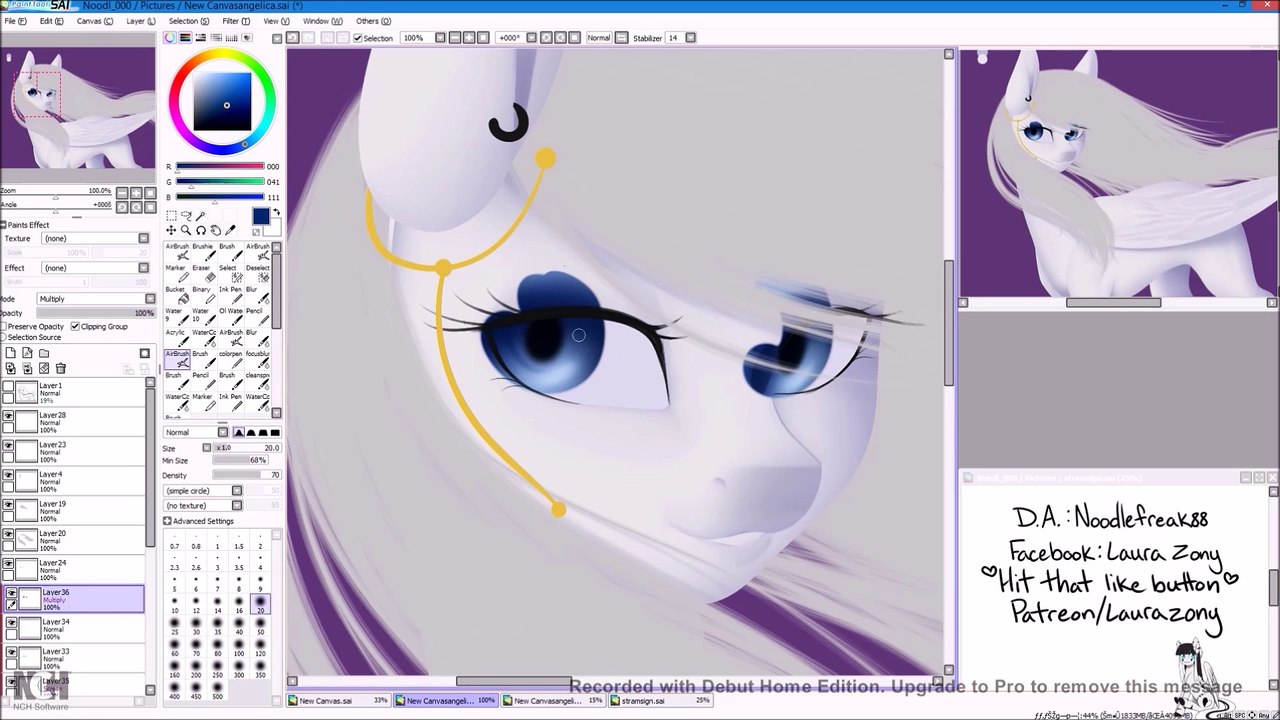Click zoom-out minus button below navigator
1280x720 pixels.
tap(121, 192)
